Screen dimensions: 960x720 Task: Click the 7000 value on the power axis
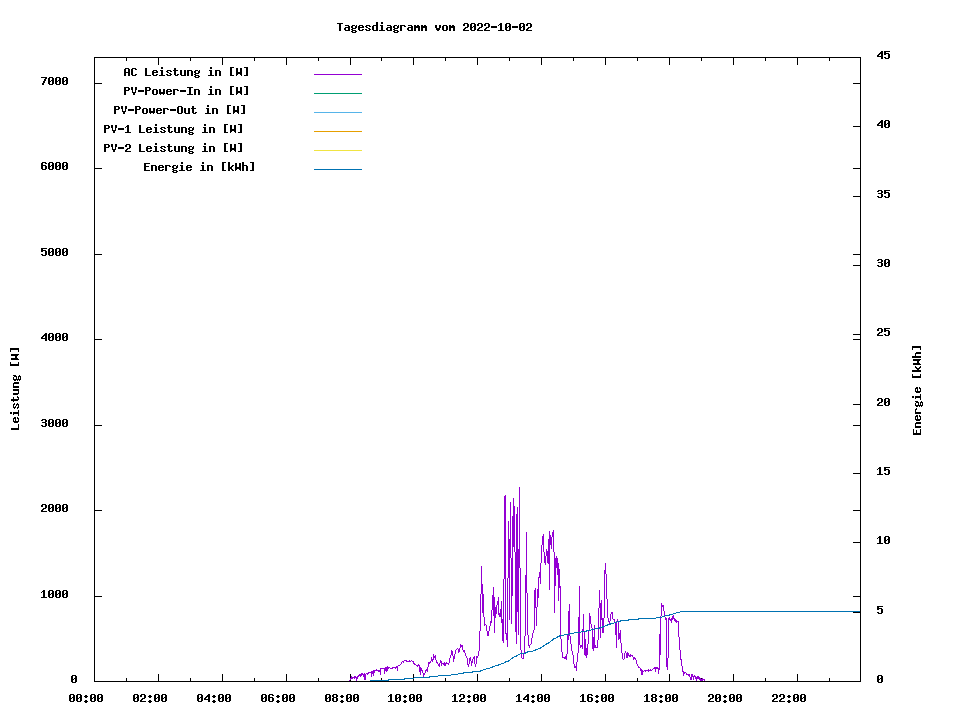(x=54, y=81)
